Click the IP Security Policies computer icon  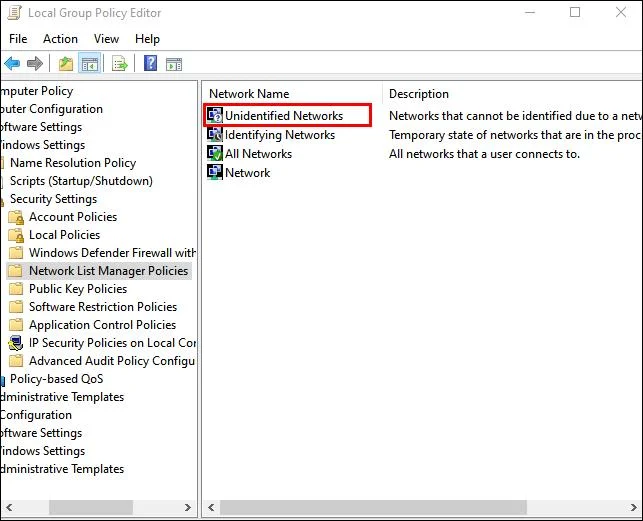(x=16, y=343)
